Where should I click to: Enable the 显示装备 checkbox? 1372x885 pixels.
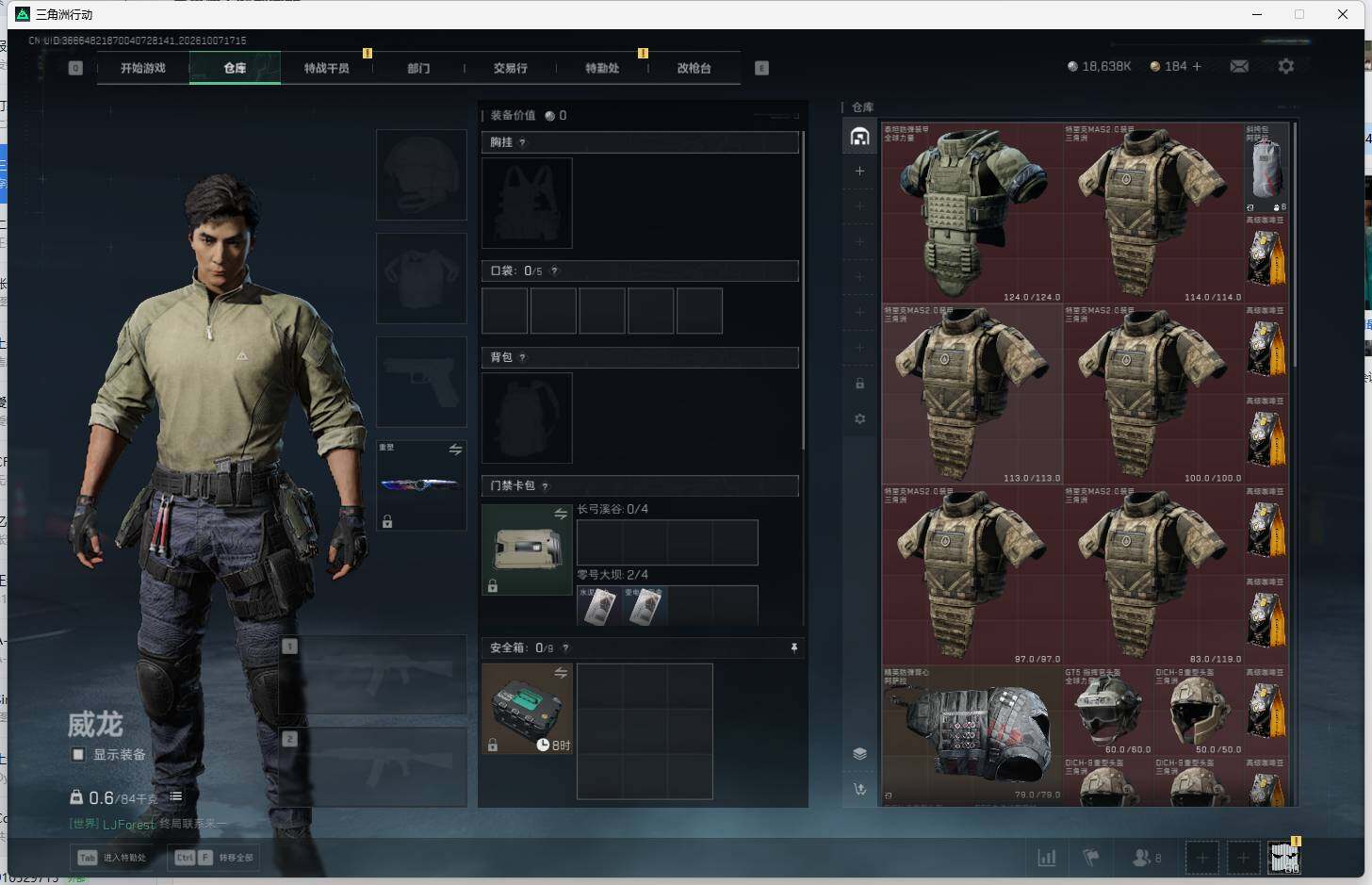[78, 754]
